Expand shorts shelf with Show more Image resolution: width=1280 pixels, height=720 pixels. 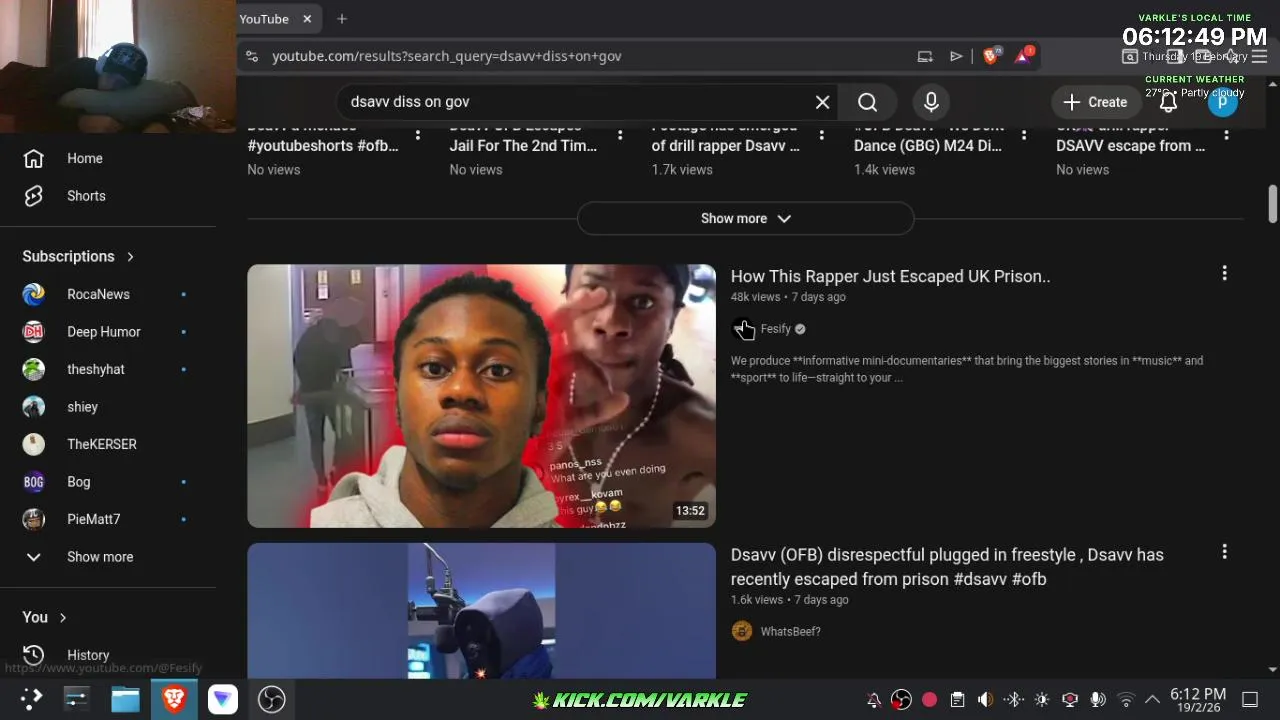click(x=746, y=218)
